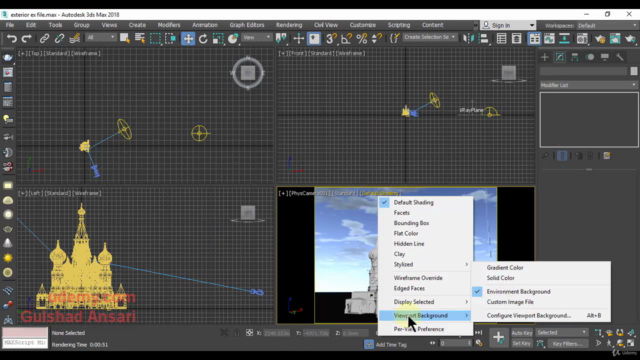Click Rectangular Selection Region icon
This screenshot has height=360, width=640.
(x=155, y=38)
